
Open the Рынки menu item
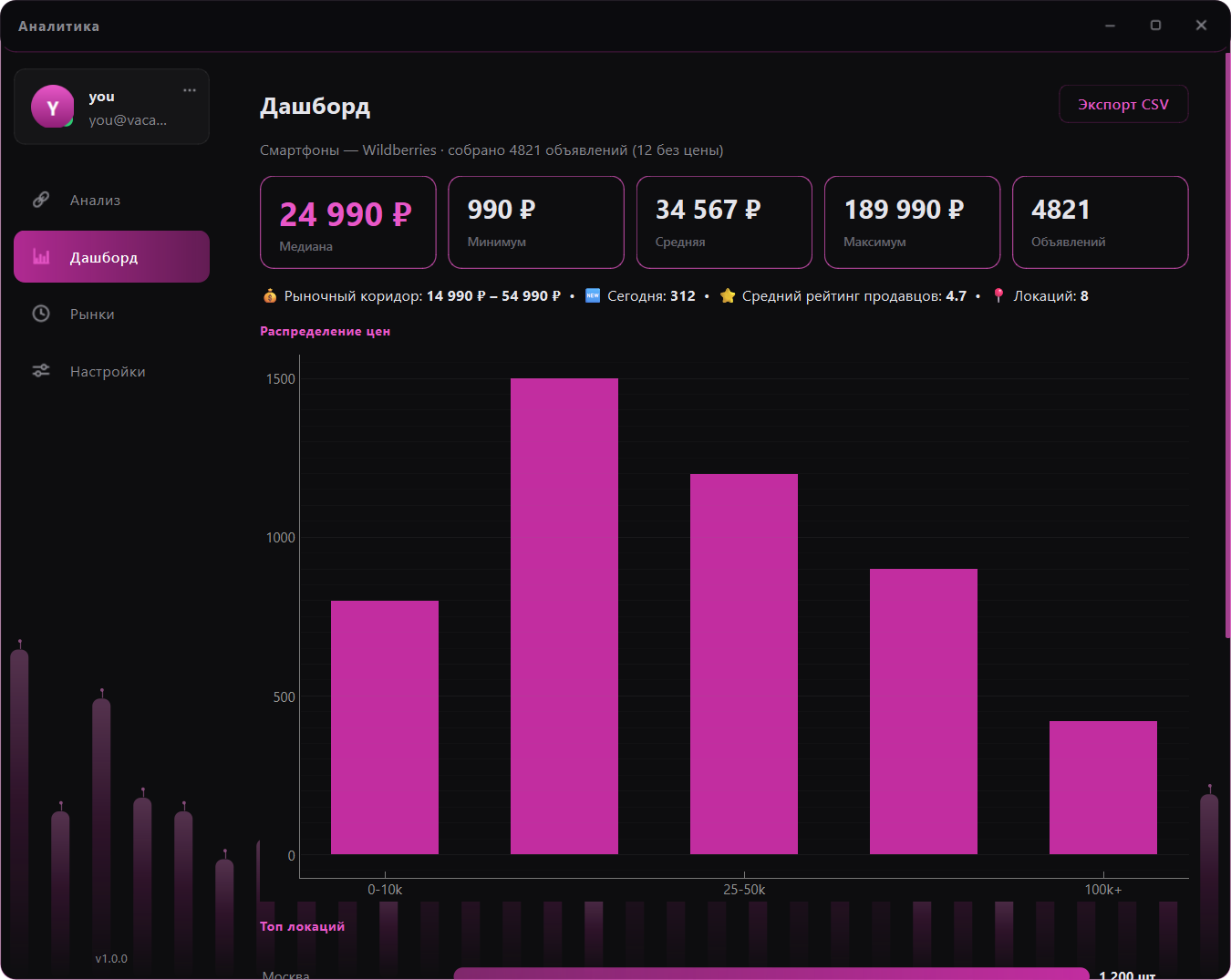[111, 314]
